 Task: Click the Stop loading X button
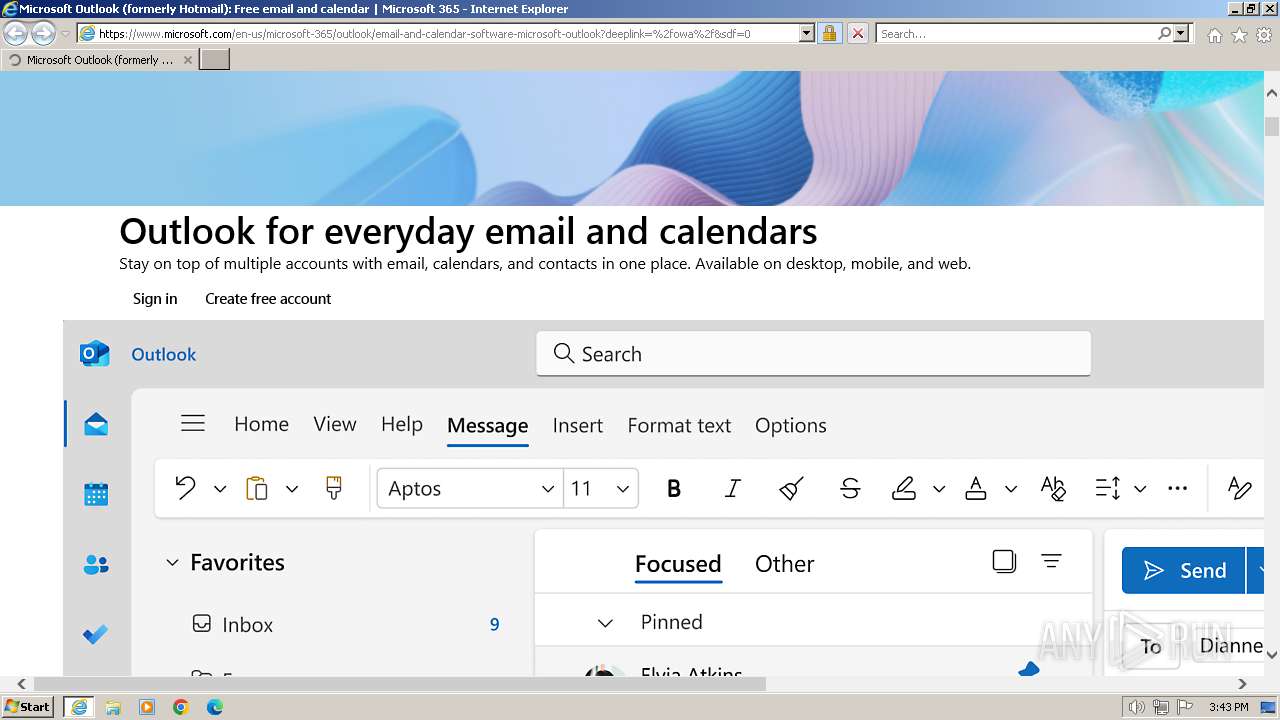pos(857,33)
